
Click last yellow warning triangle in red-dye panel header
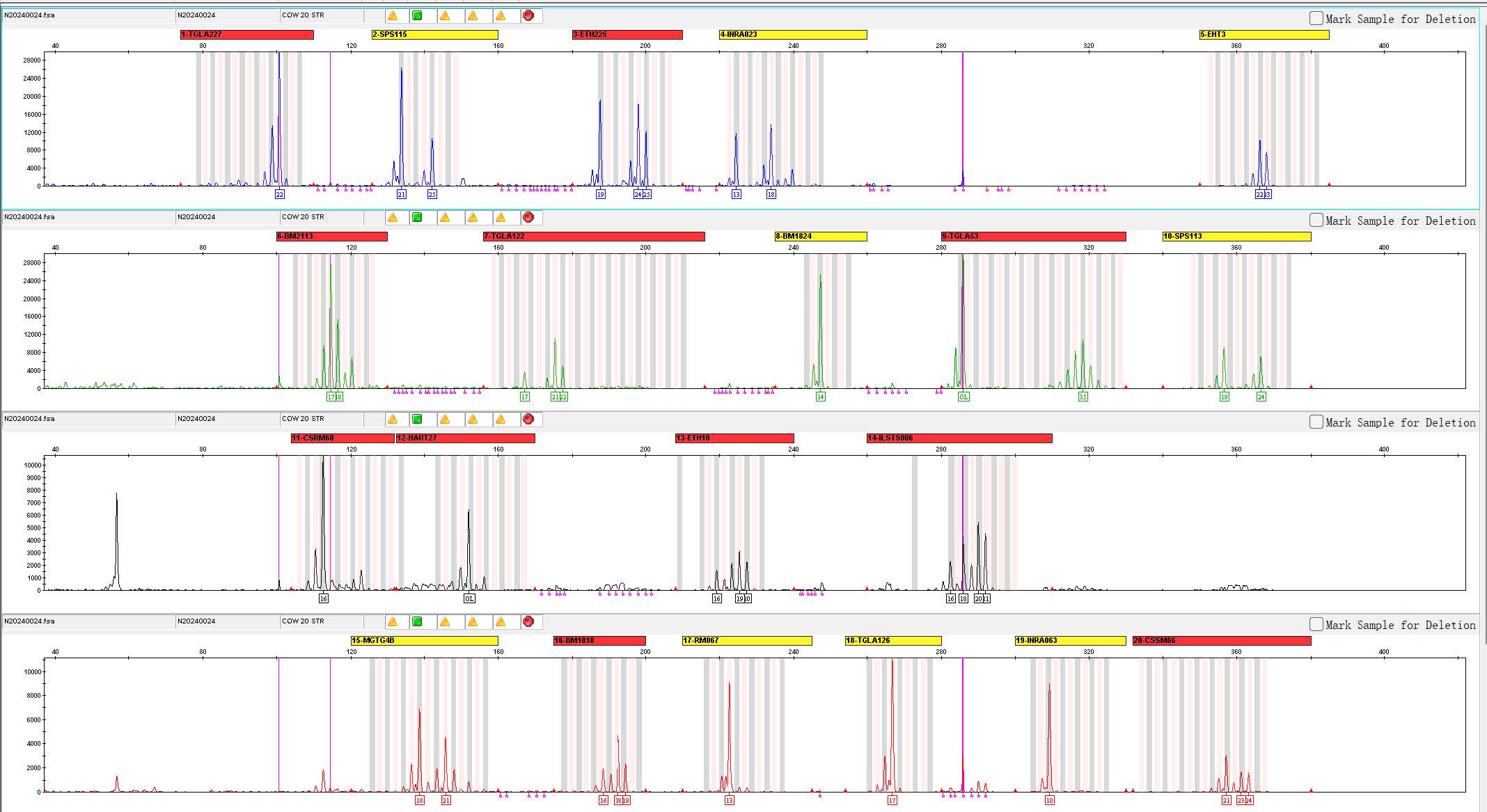coord(501,621)
